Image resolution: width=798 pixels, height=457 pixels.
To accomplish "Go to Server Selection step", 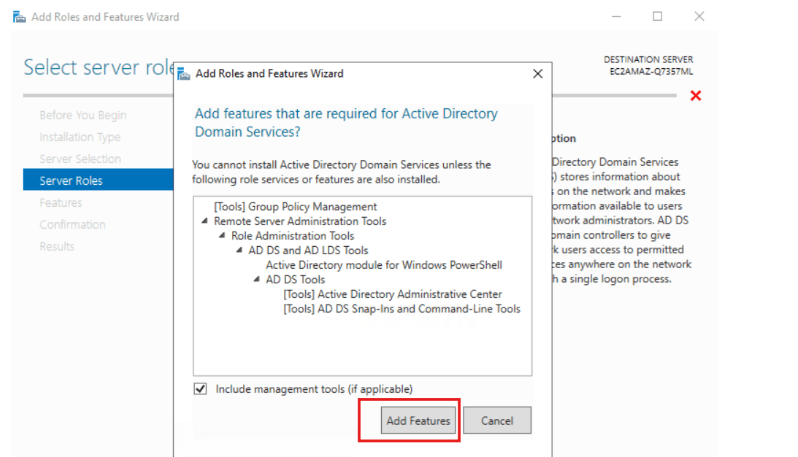I will (80, 159).
